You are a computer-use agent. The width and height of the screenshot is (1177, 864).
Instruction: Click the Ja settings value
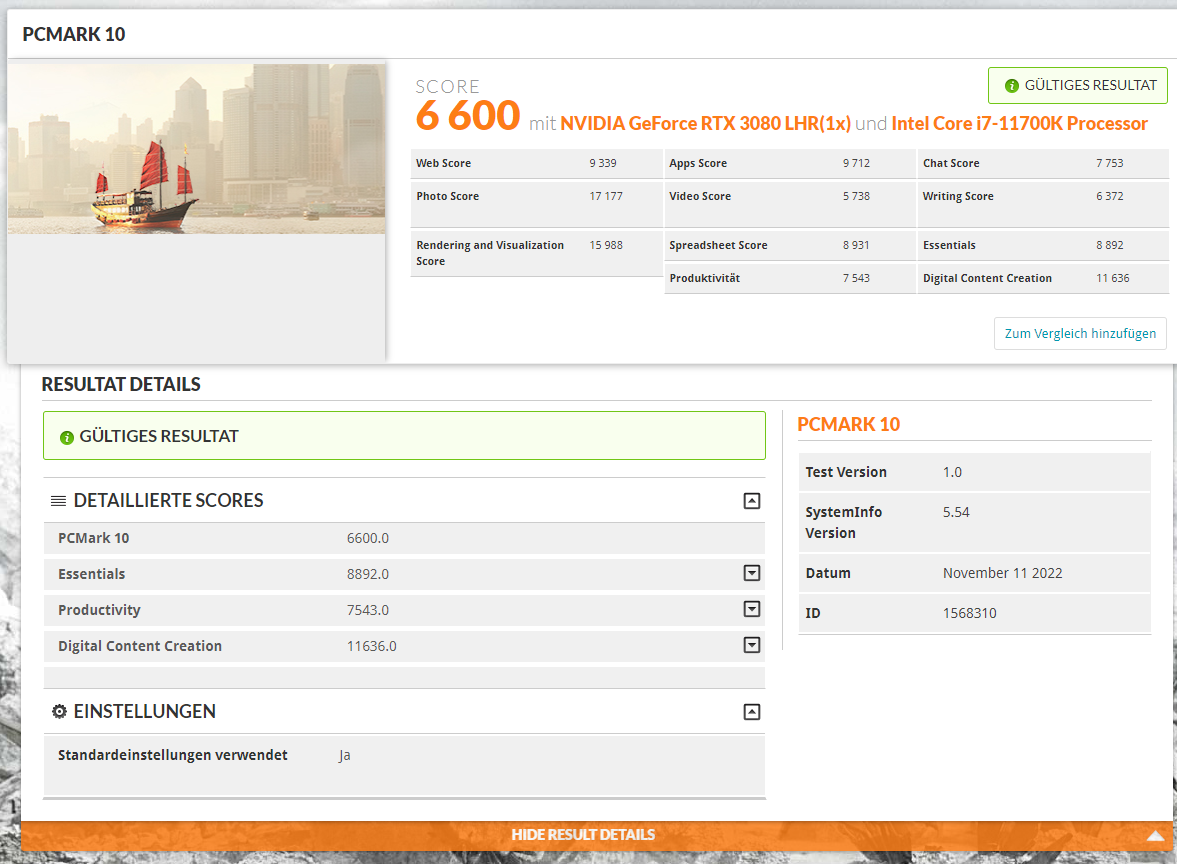[345, 755]
